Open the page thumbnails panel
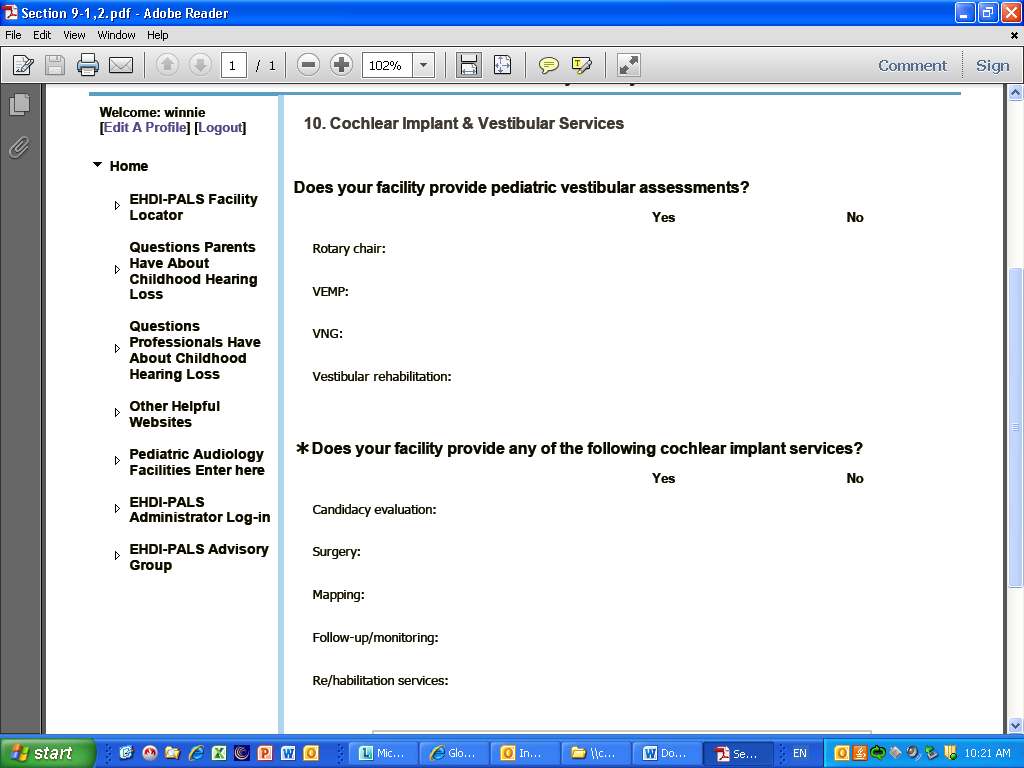 tap(19, 104)
